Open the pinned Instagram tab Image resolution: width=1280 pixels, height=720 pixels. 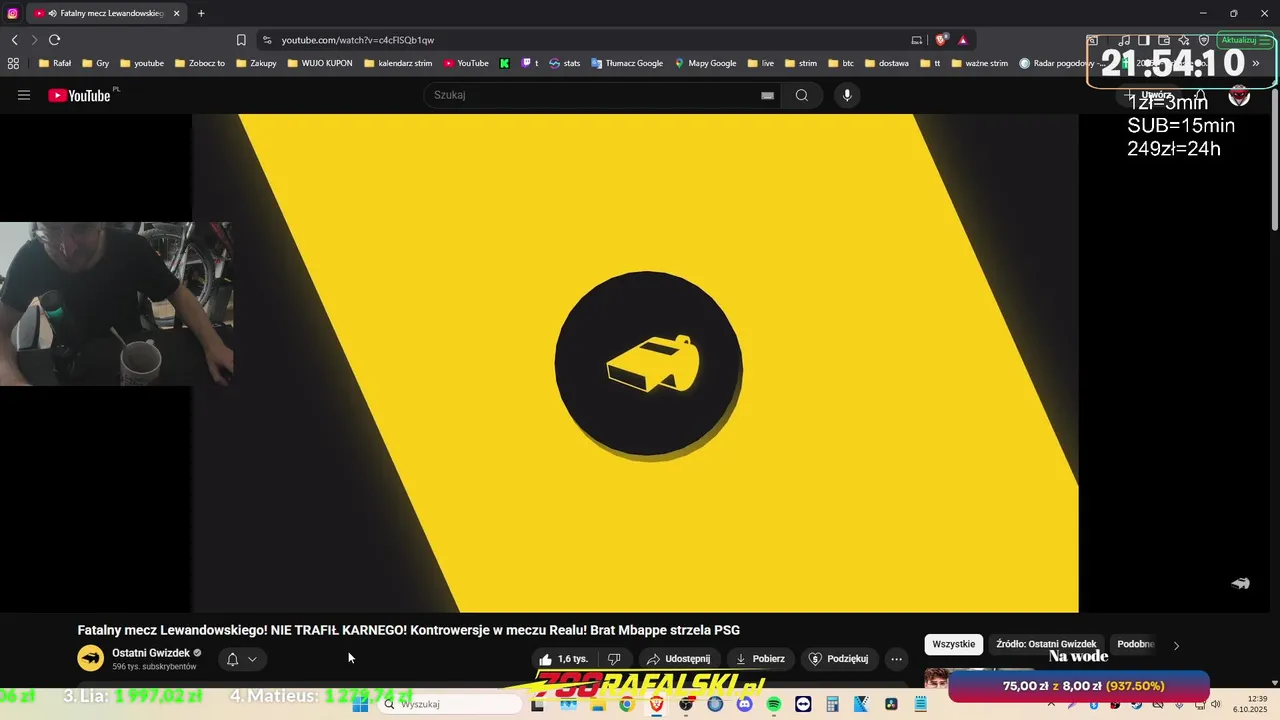[x=12, y=13]
